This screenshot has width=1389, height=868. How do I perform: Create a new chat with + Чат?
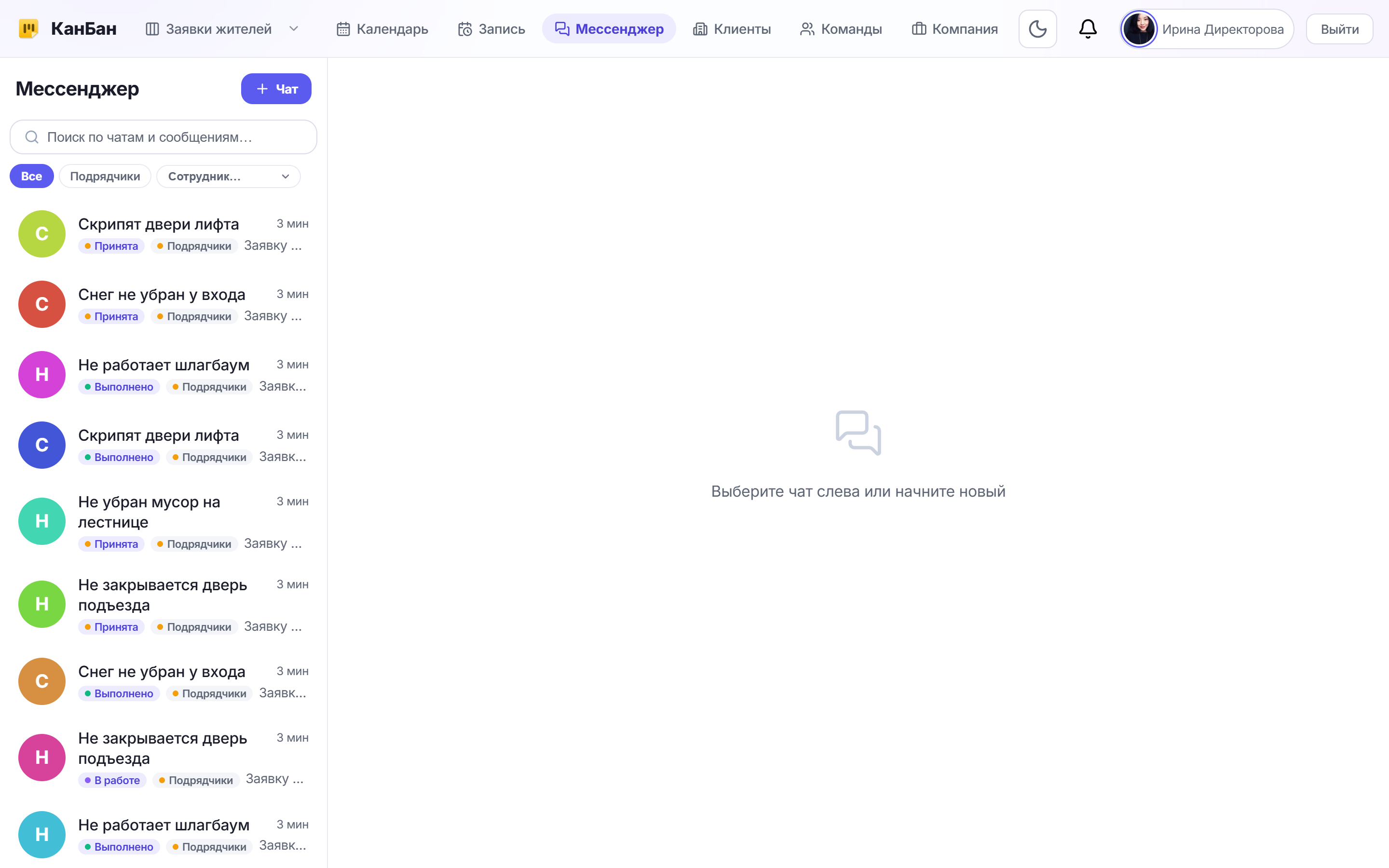point(276,89)
